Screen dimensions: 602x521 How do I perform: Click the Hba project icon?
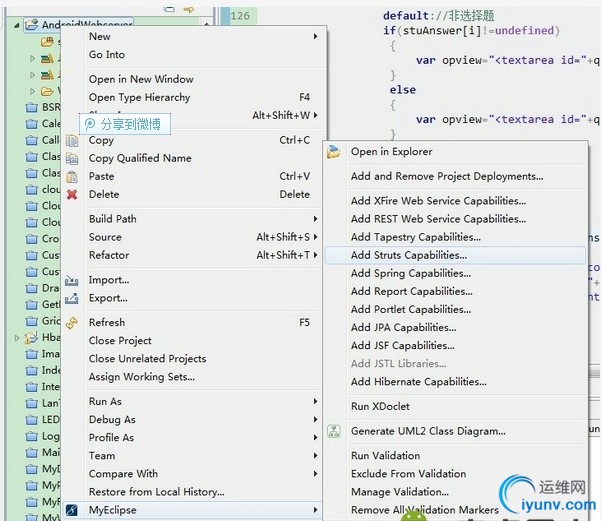click(31, 337)
